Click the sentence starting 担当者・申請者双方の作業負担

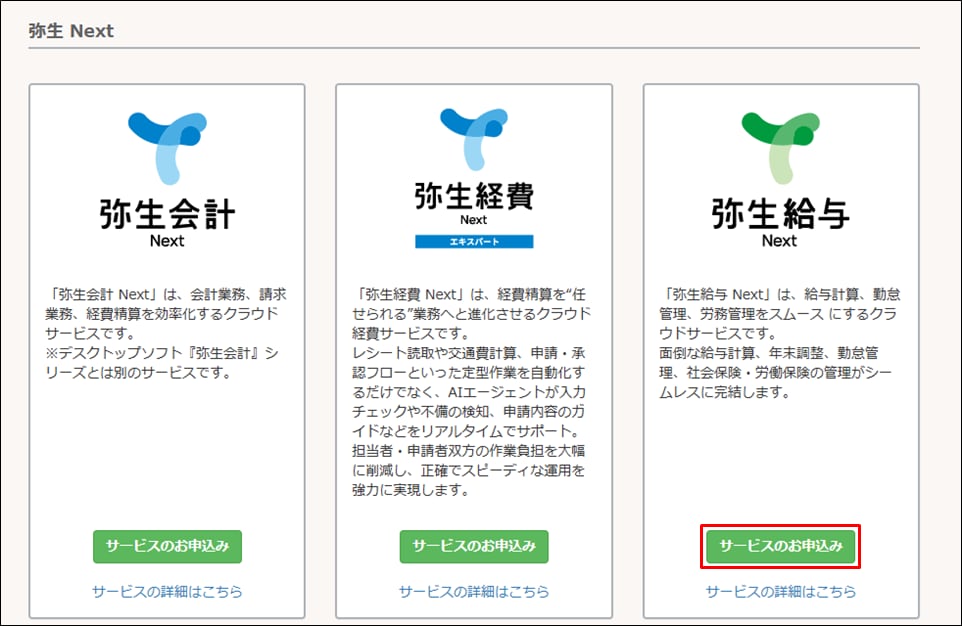pos(469,470)
